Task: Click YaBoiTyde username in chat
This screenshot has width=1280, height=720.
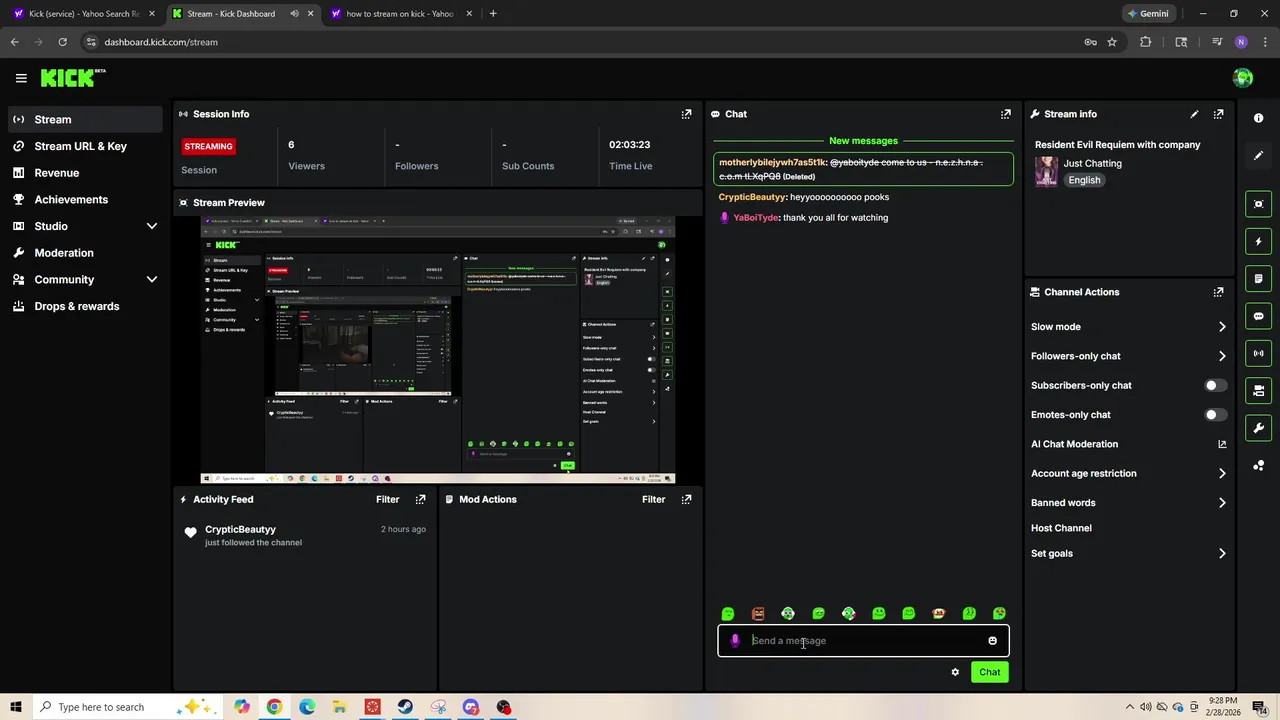Action: click(x=755, y=217)
